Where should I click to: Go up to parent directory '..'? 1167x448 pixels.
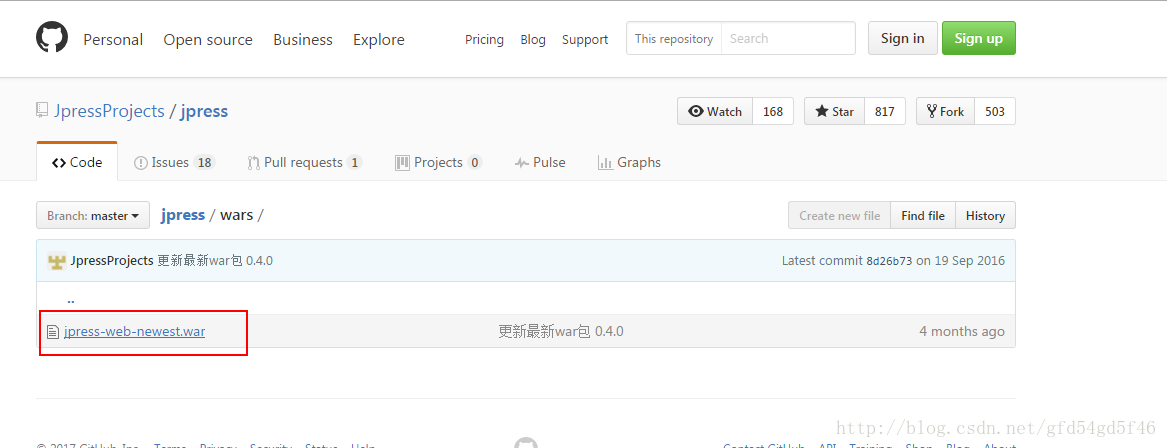(71, 300)
